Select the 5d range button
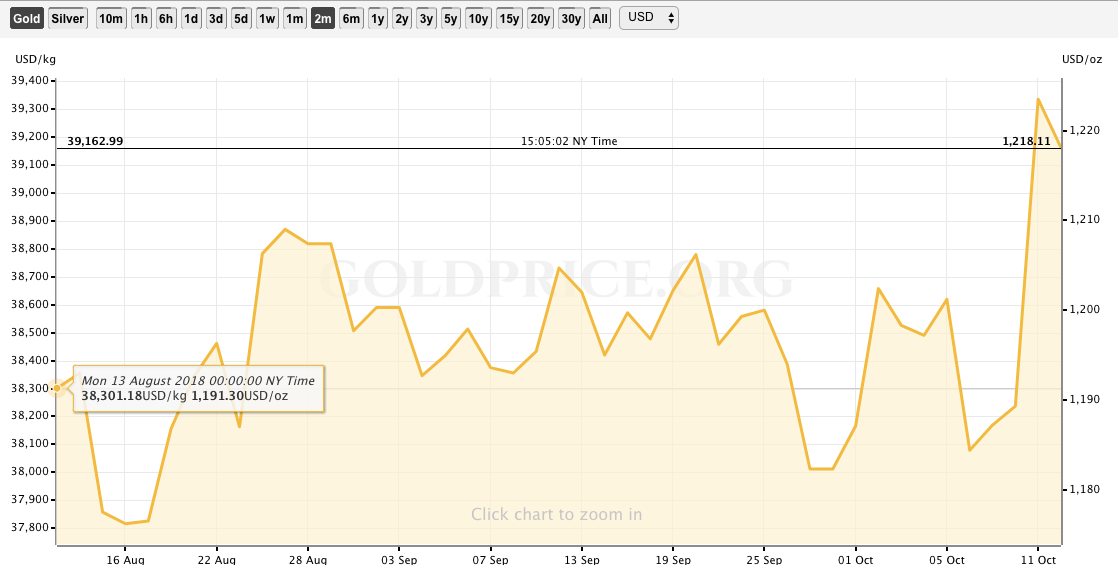1118x588 pixels. pyautogui.click(x=241, y=18)
